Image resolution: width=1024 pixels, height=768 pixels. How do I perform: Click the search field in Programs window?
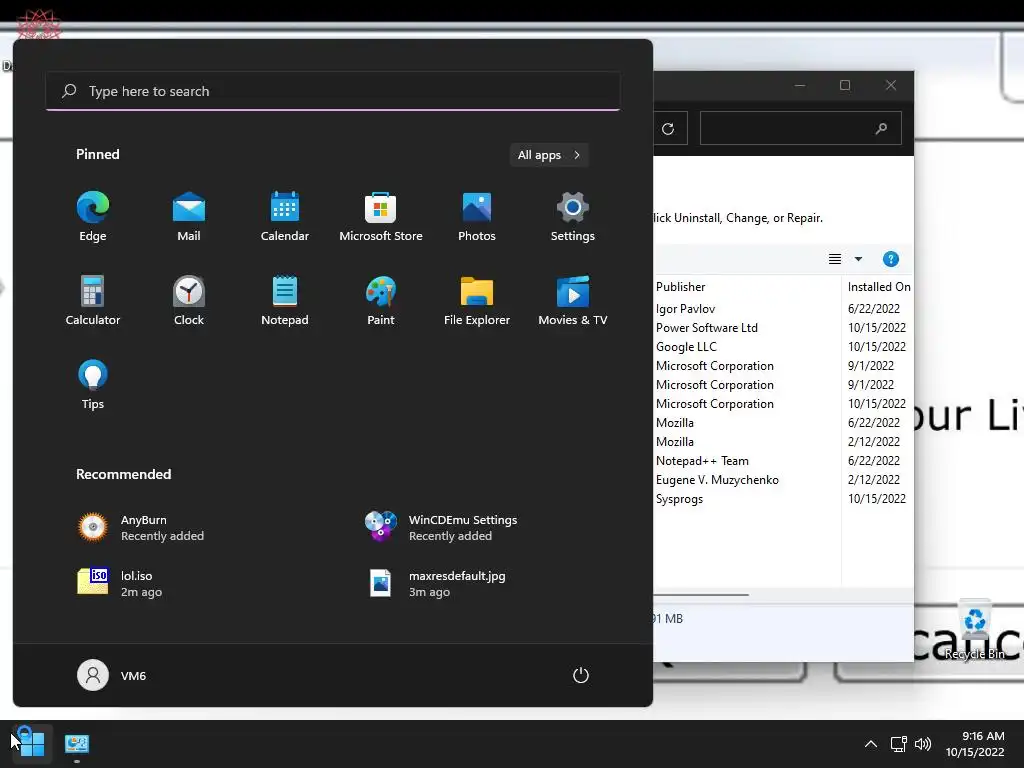[801, 128]
